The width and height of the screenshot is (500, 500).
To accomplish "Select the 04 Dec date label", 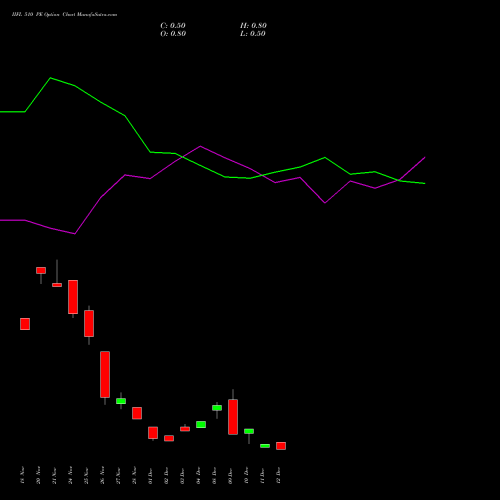I will [x=198, y=475].
